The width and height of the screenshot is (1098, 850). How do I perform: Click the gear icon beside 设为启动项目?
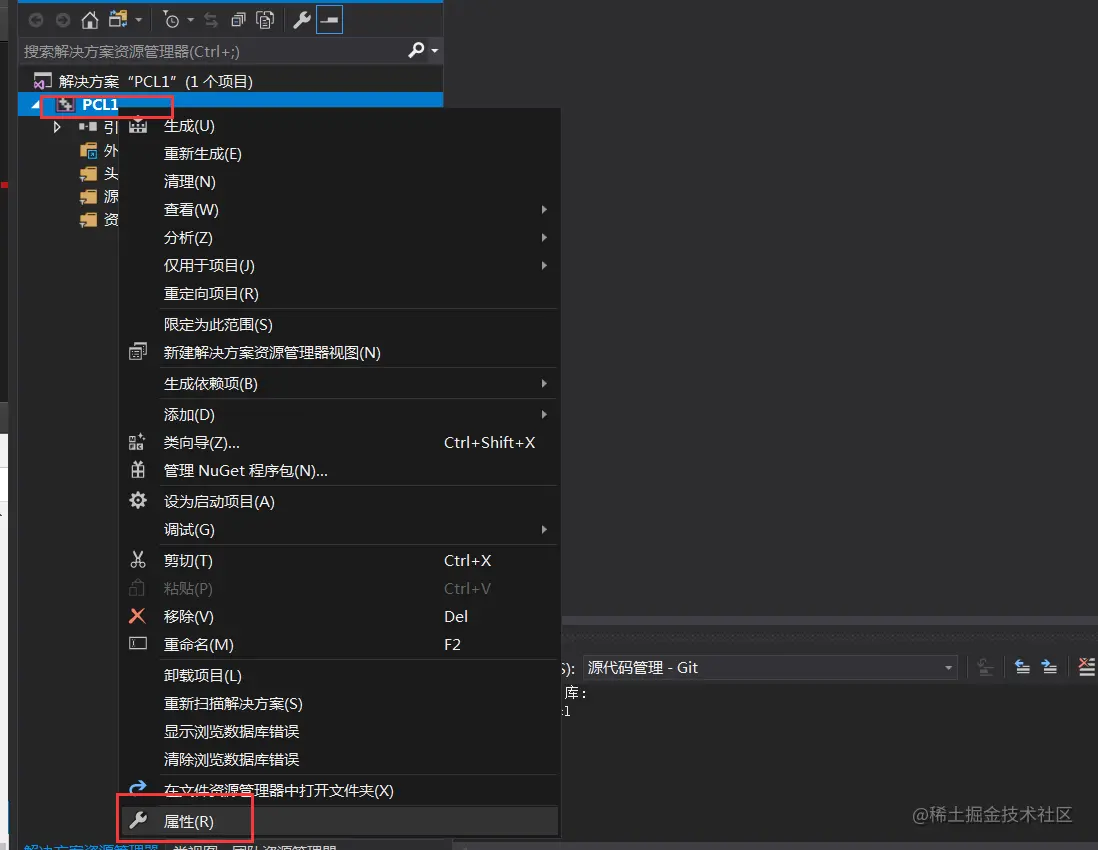click(x=138, y=500)
